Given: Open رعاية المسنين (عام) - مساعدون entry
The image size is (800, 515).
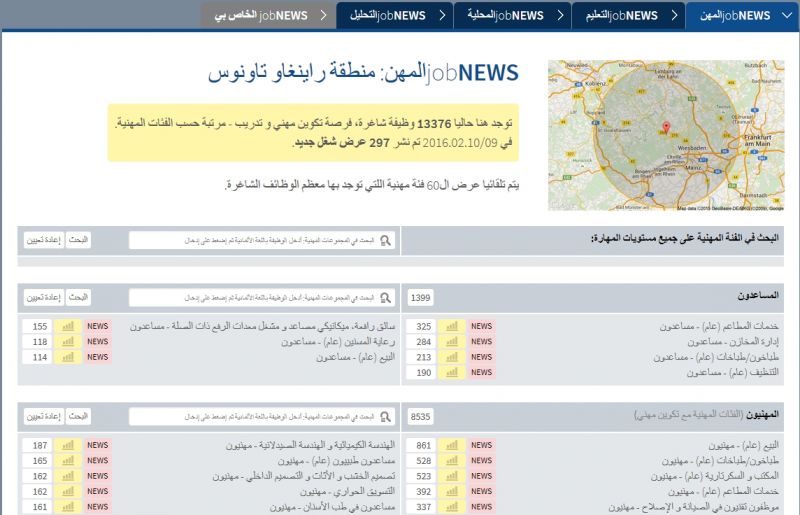Looking at the screenshot, I should coord(338,341).
